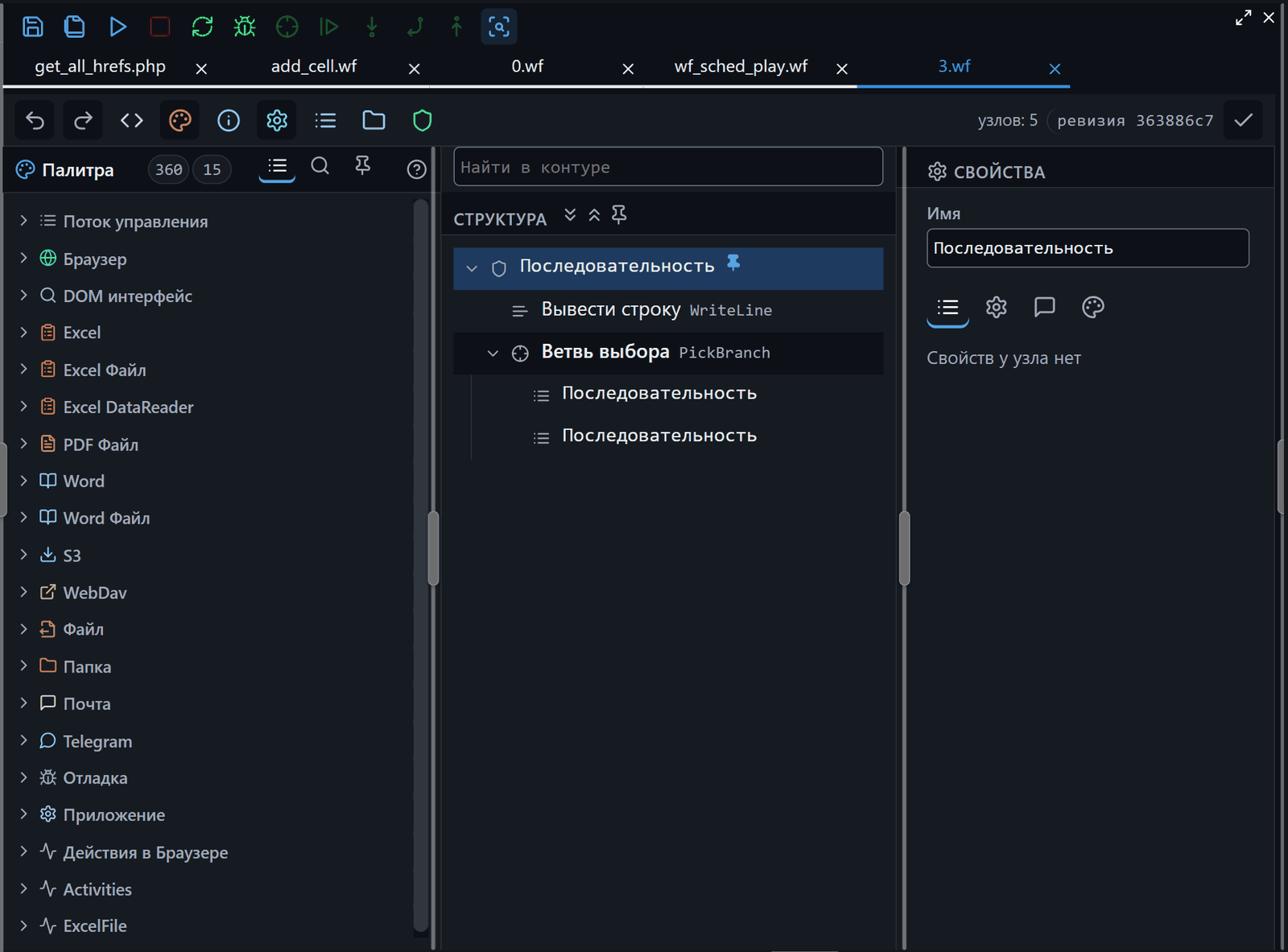Toggle the Info panel icon

pos(229,121)
